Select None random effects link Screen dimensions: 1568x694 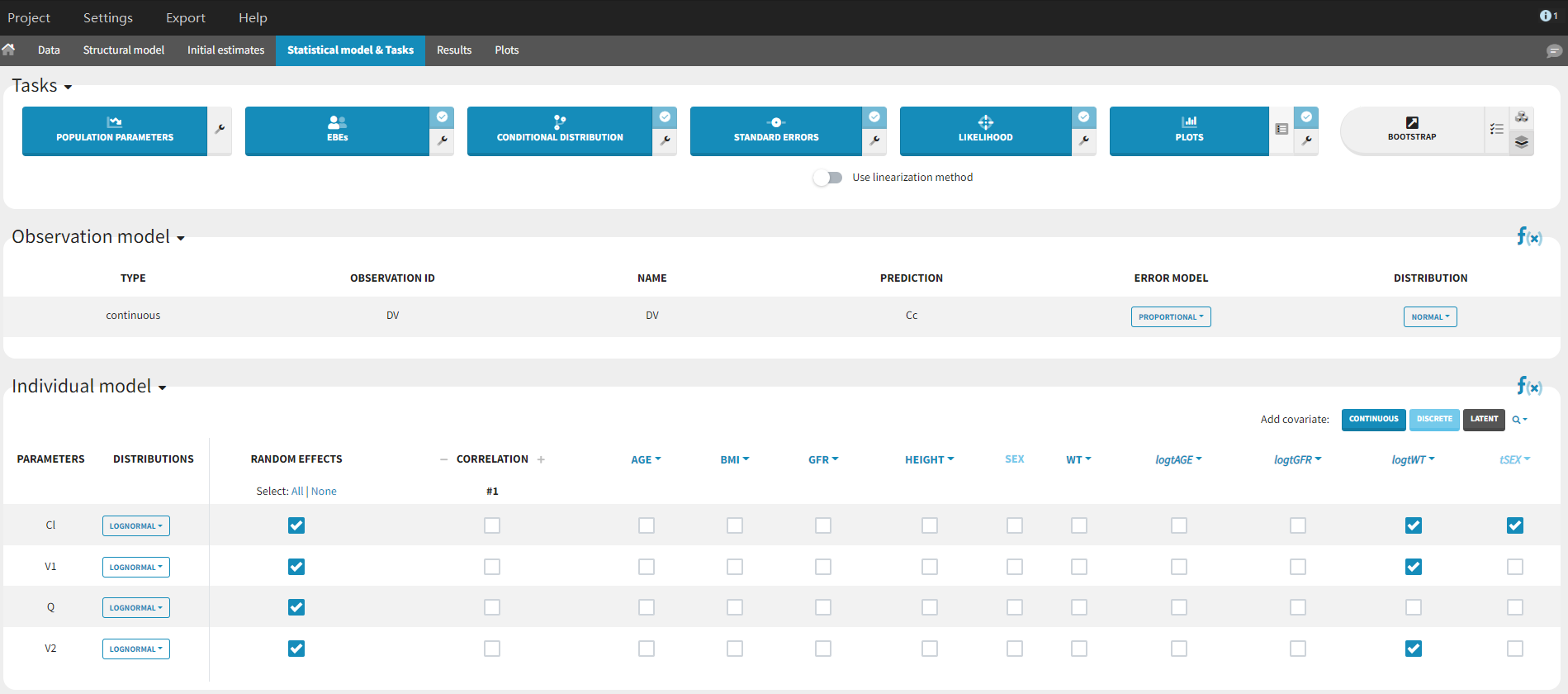pyautogui.click(x=324, y=492)
